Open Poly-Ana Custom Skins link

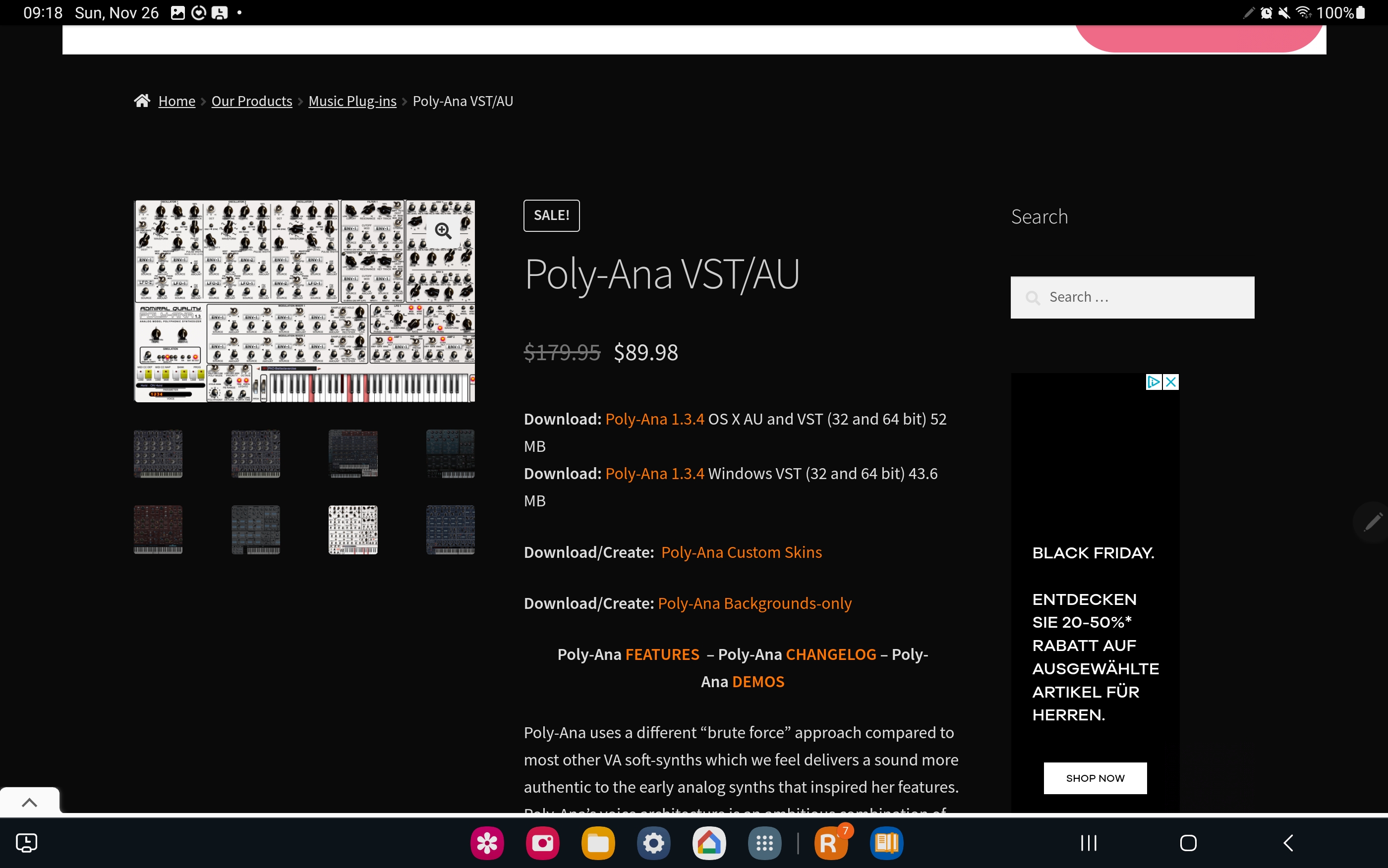(742, 552)
